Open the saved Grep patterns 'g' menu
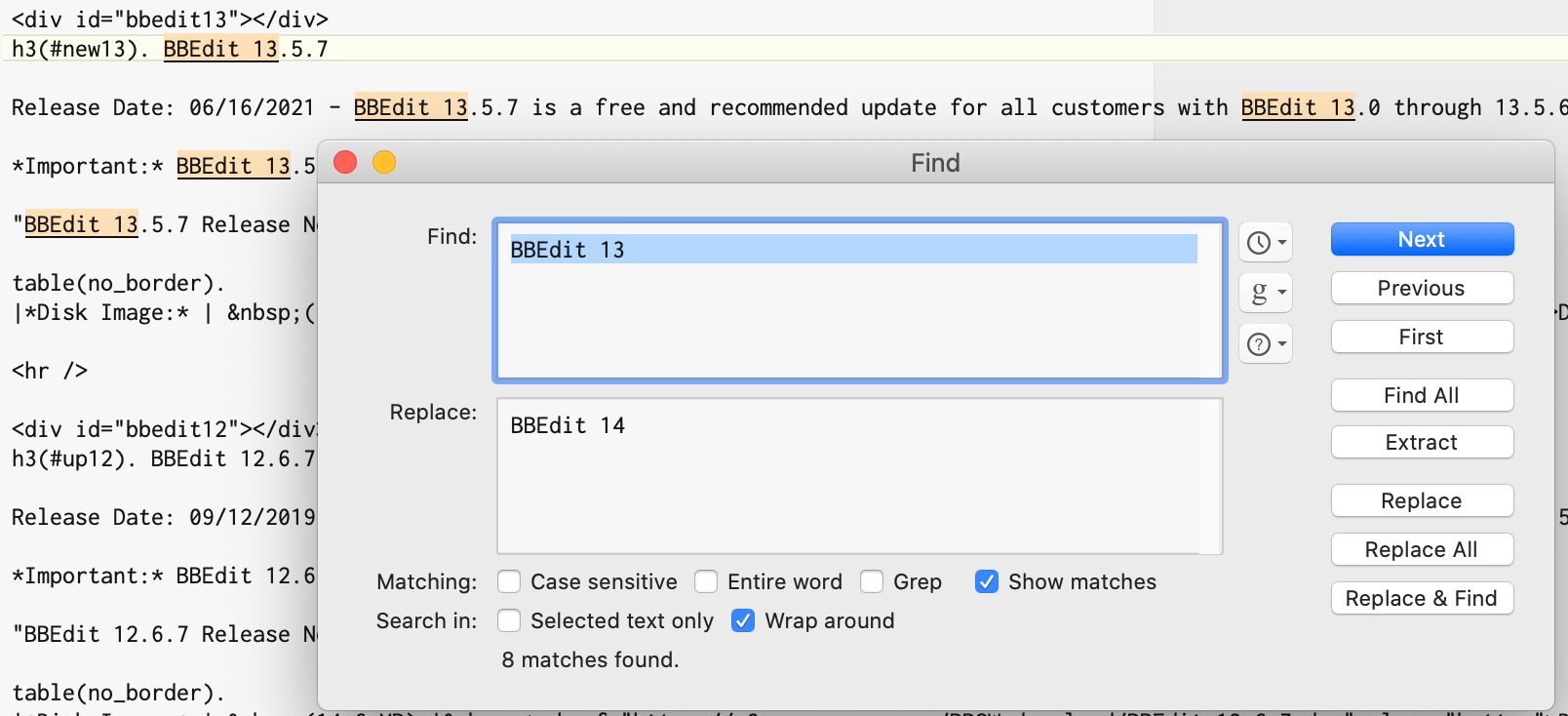 pyautogui.click(x=1266, y=293)
